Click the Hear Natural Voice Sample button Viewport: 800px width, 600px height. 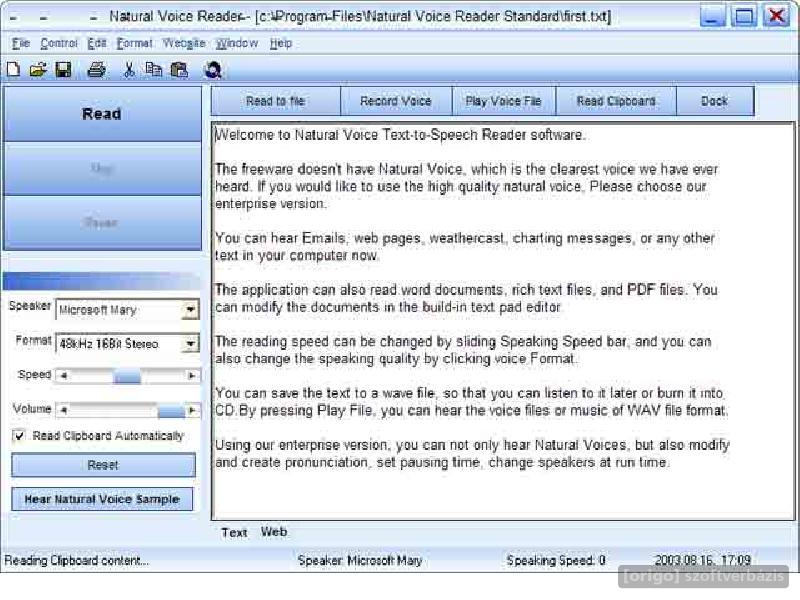pyautogui.click(x=102, y=499)
